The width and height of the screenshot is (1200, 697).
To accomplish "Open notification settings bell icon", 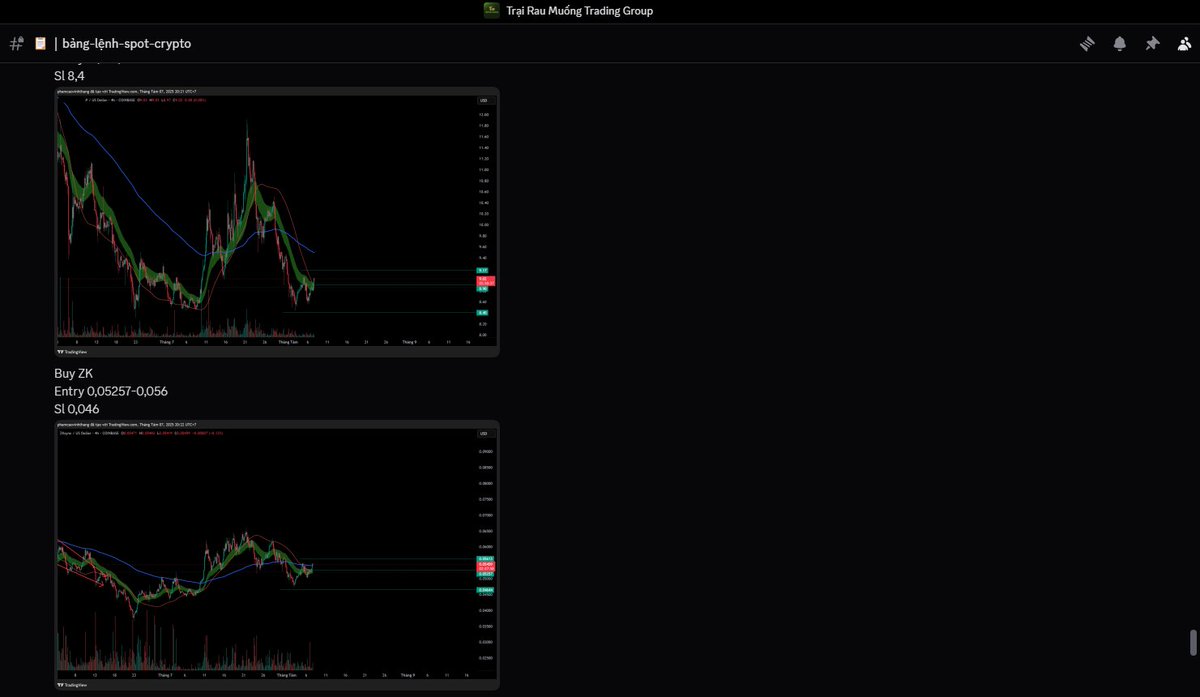I will [1120, 44].
